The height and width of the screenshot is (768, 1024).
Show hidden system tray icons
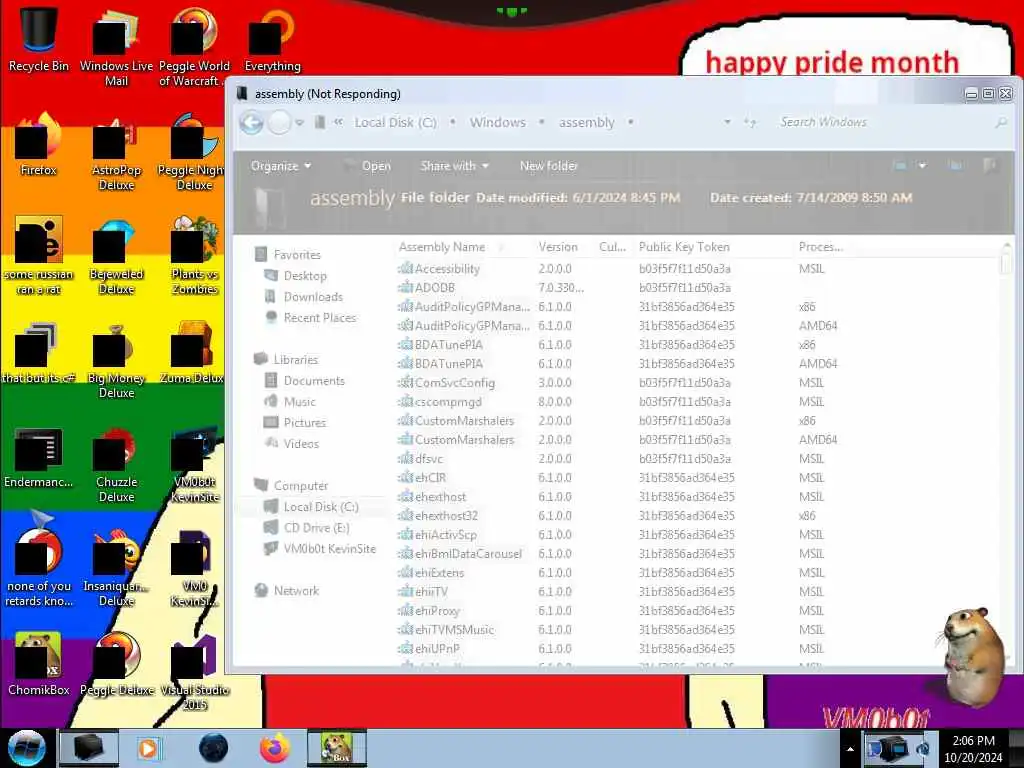click(x=850, y=749)
